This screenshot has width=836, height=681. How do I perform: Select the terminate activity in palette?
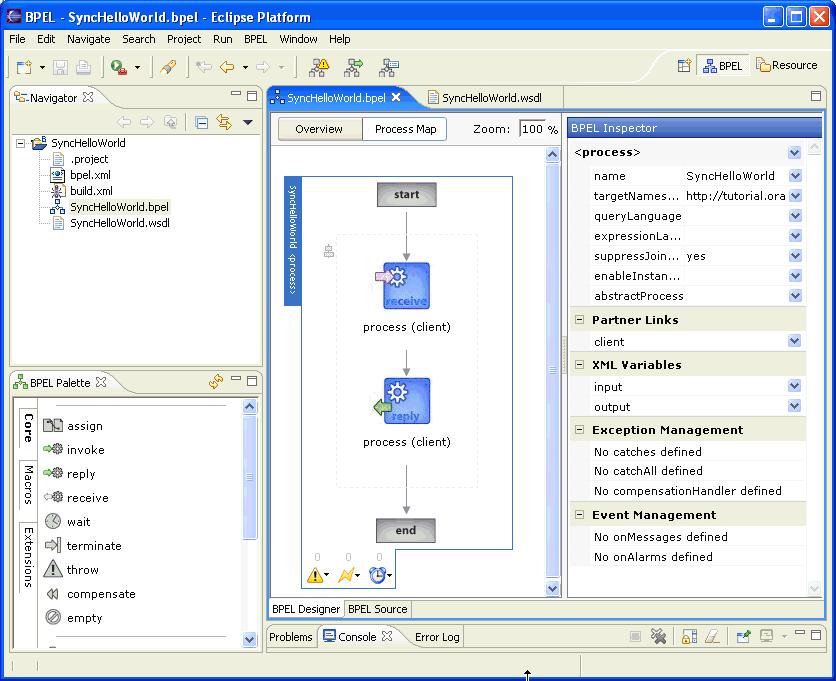pyautogui.click(x=83, y=546)
